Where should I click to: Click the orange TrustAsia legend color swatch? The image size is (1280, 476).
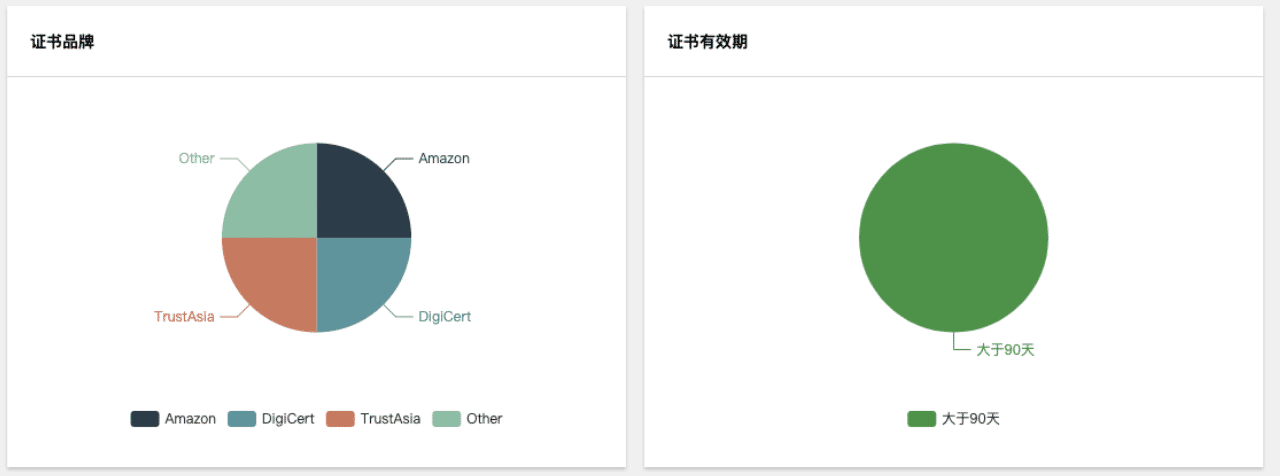[x=341, y=419]
